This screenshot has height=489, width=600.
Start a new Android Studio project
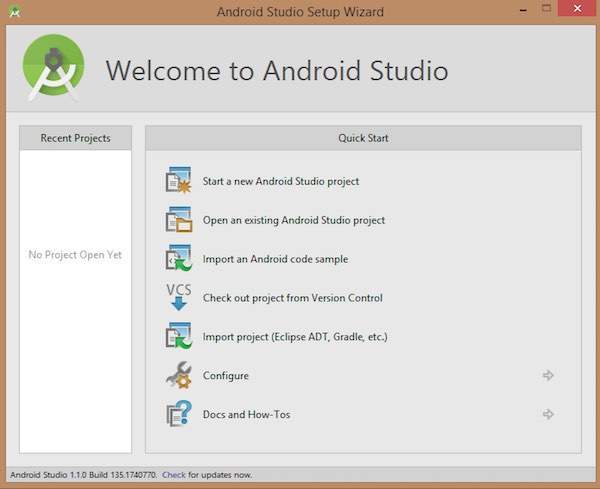[x=280, y=181]
